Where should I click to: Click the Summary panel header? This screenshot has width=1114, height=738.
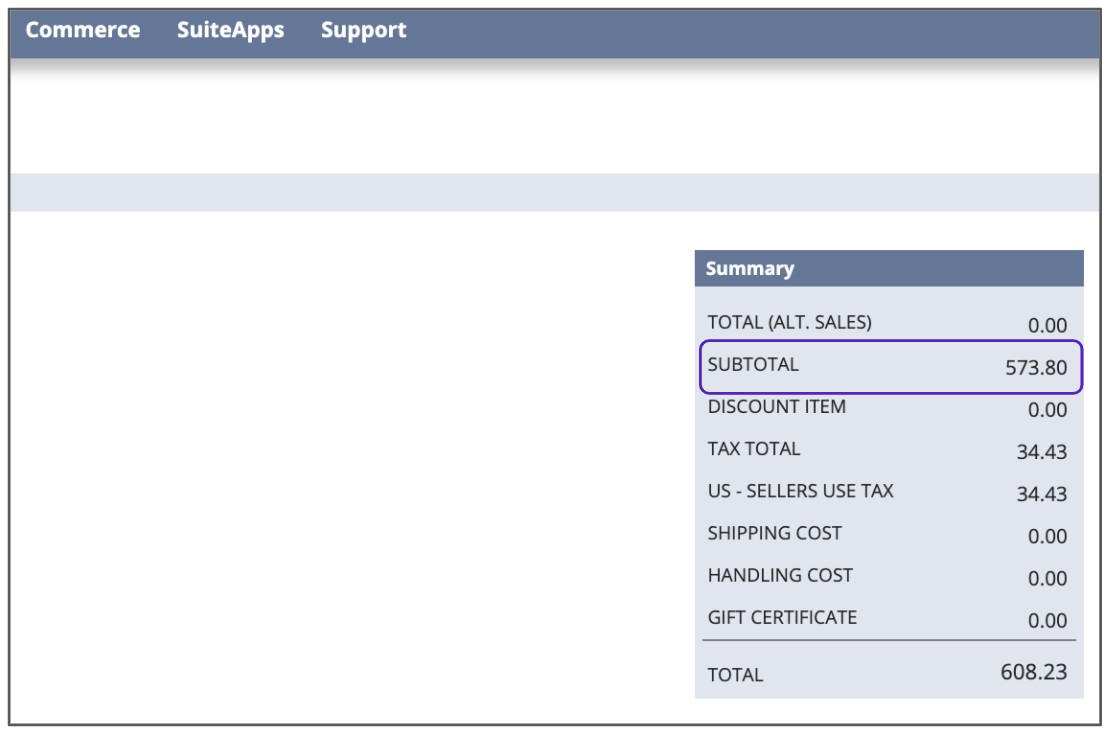click(750, 268)
